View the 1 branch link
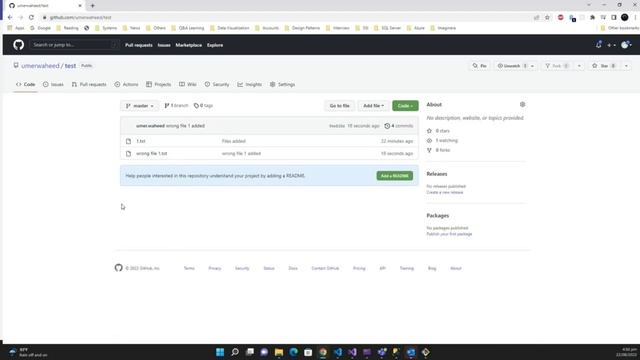 (x=176, y=106)
